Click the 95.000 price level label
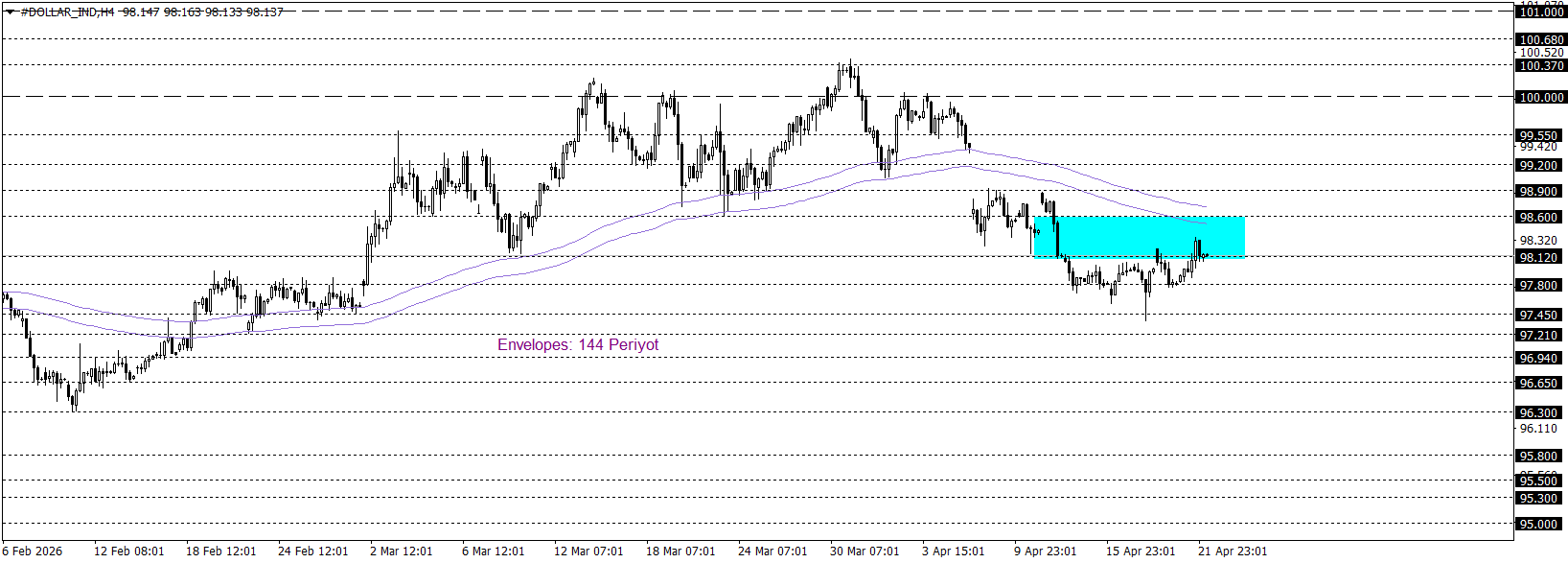Image resolution: width=1568 pixels, height=563 pixels. (1539, 525)
